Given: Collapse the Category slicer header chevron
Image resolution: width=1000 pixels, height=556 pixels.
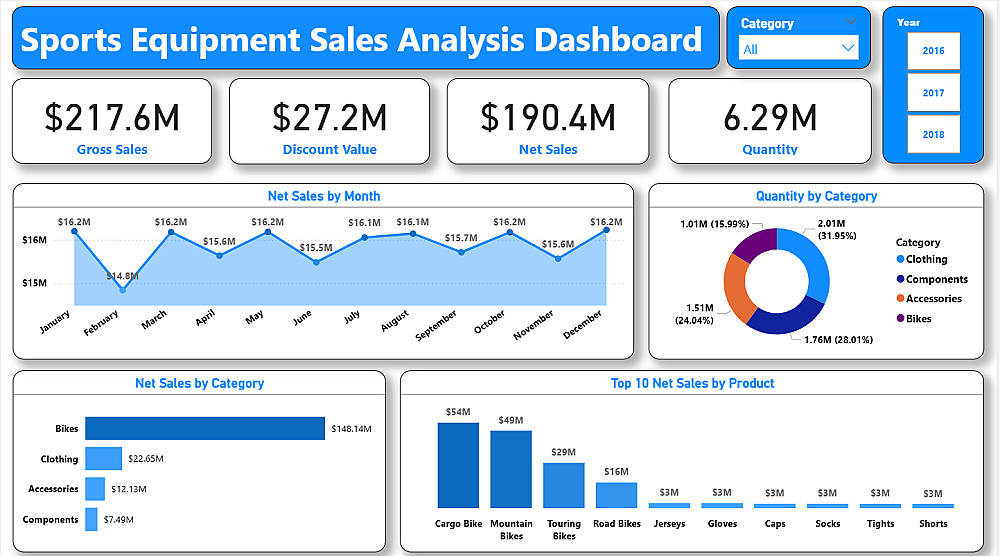Looking at the screenshot, I should [851, 22].
